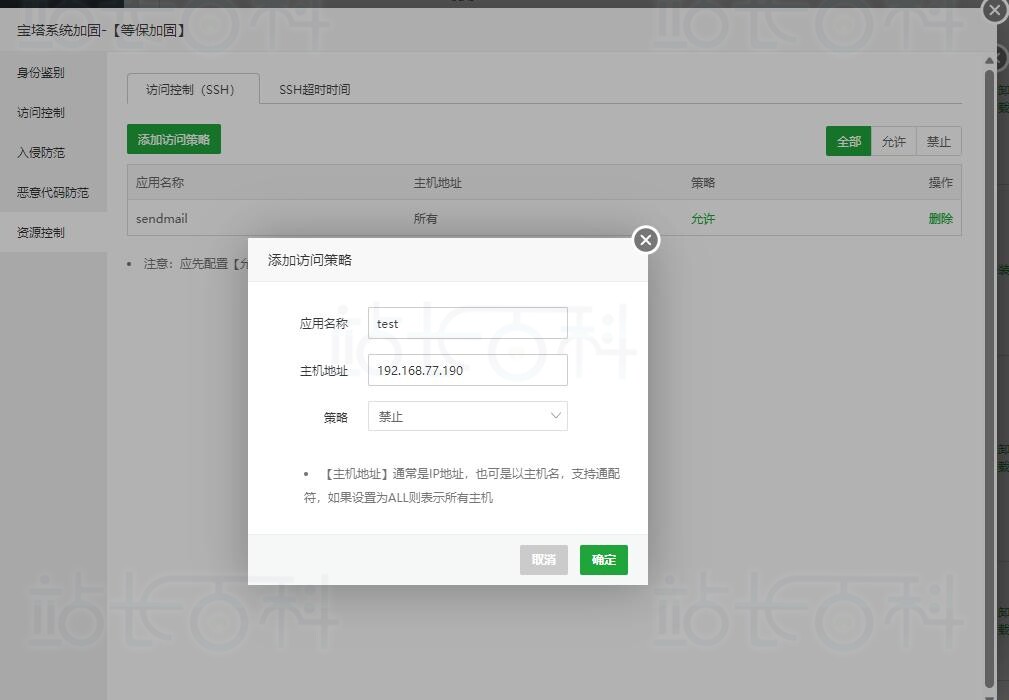The height and width of the screenshot is (700, 1009).
Task: Click the 主机地址 IP input field
Action: click(467, 370)
